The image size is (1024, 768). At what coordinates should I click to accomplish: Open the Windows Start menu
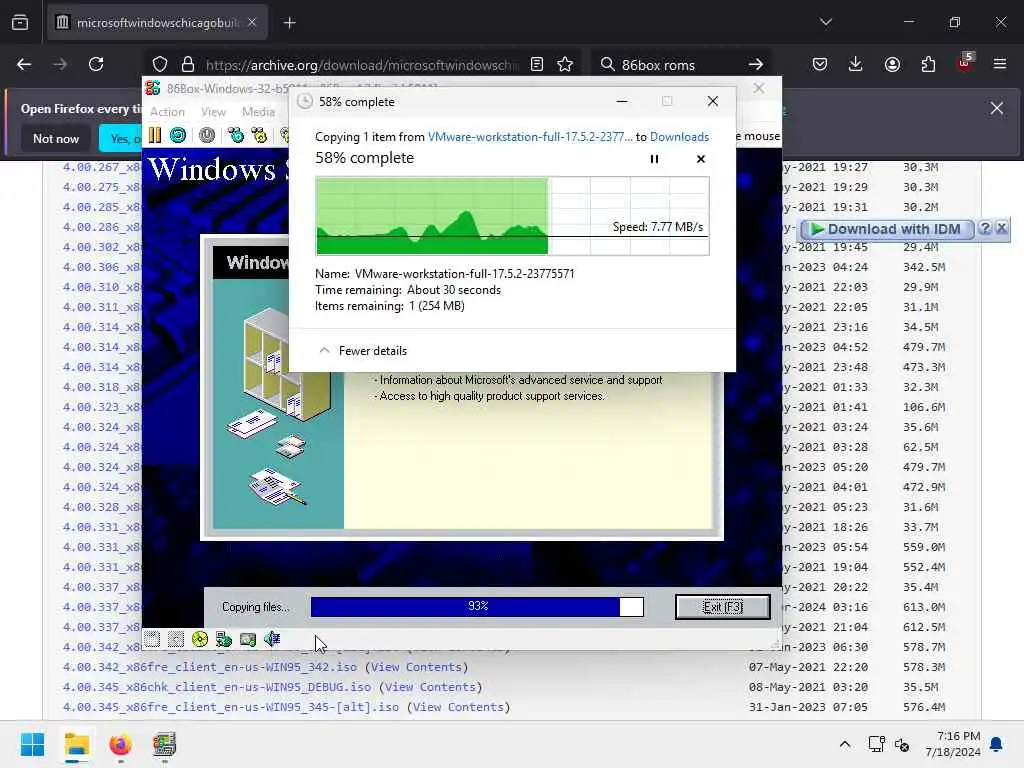coord(32,744)
